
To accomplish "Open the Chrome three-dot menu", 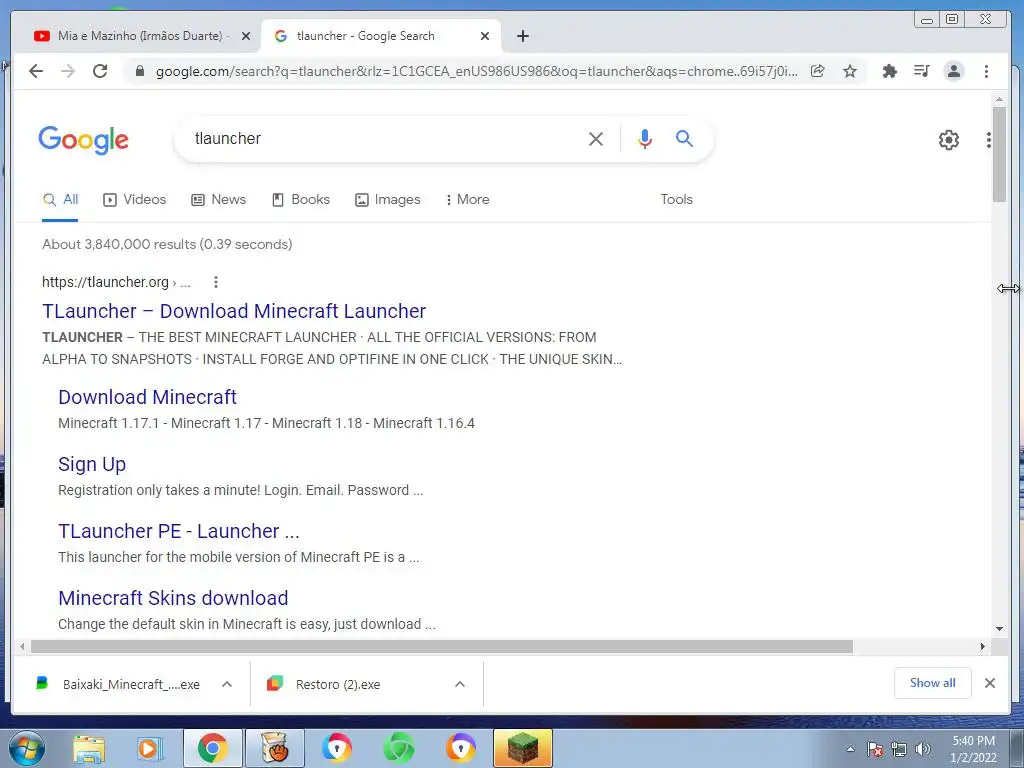I will click(x=986, y=71).
